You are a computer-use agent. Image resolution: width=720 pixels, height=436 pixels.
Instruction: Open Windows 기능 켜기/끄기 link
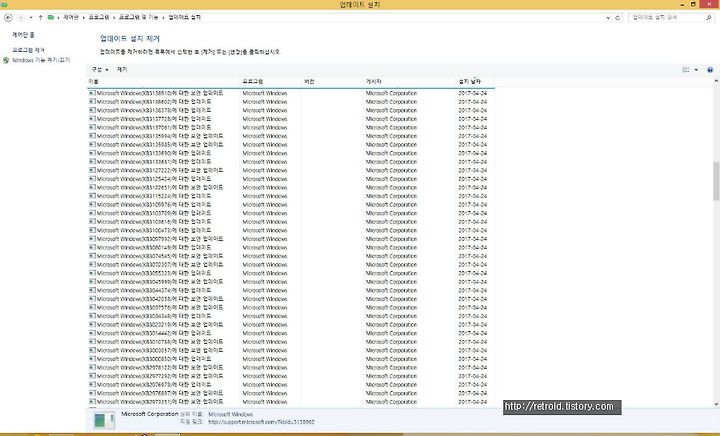(41, 60)
